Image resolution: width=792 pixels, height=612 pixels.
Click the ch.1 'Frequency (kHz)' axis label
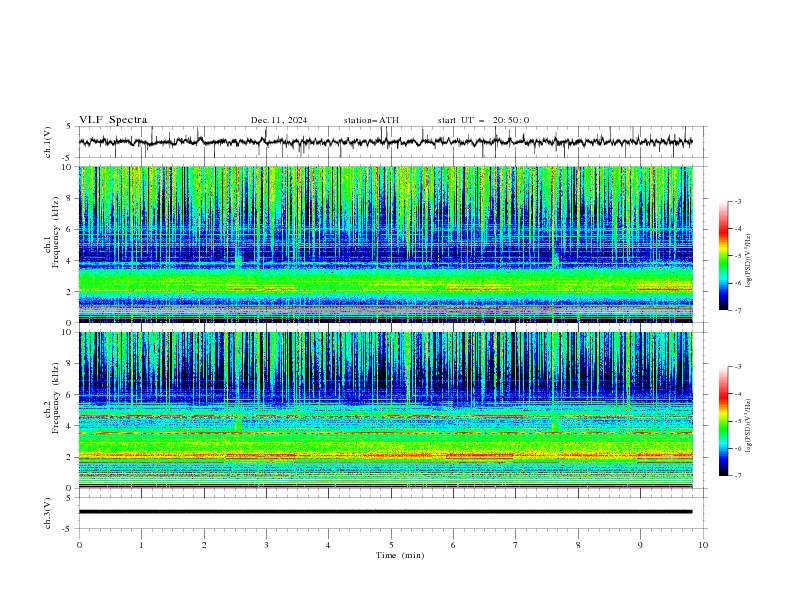pyautogui.click(x=56, y=232)
